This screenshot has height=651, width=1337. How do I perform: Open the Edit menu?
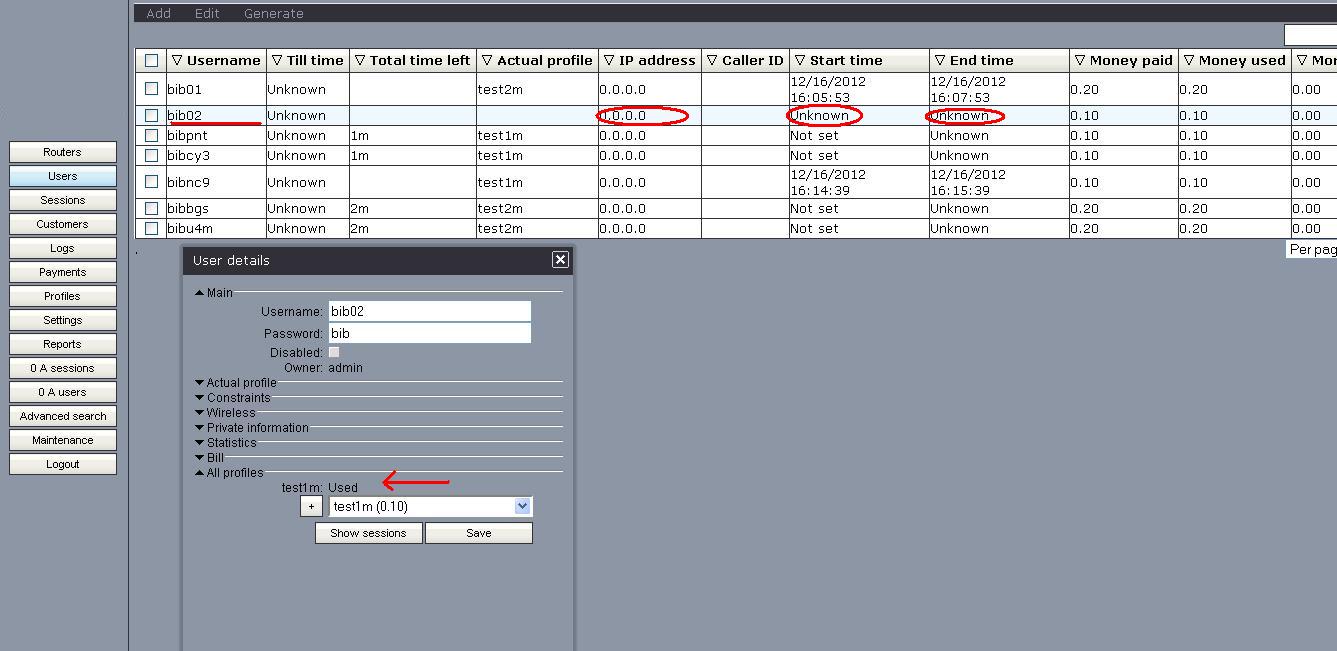[207, 13]
